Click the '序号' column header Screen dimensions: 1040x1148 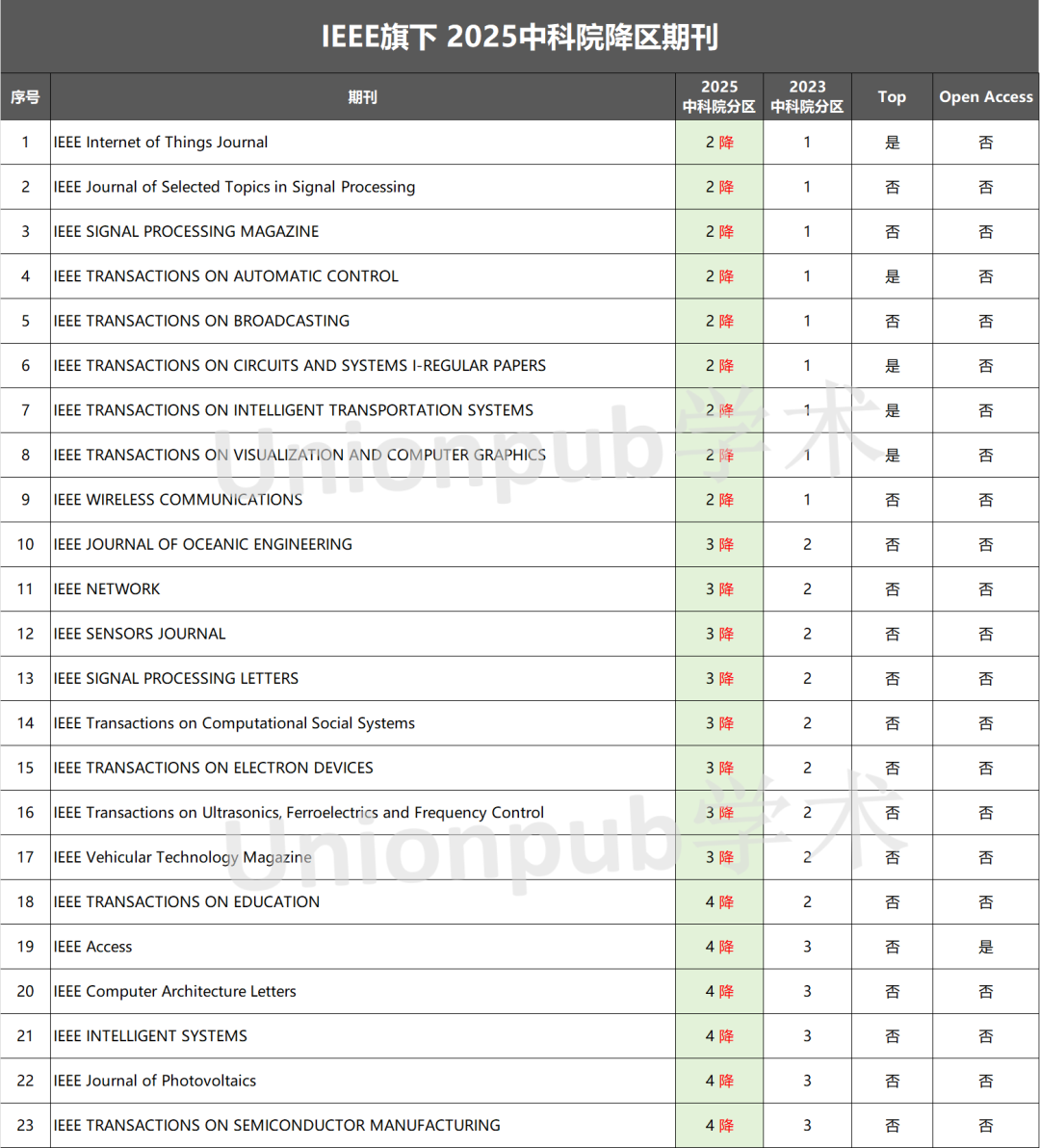coord(26,96)
